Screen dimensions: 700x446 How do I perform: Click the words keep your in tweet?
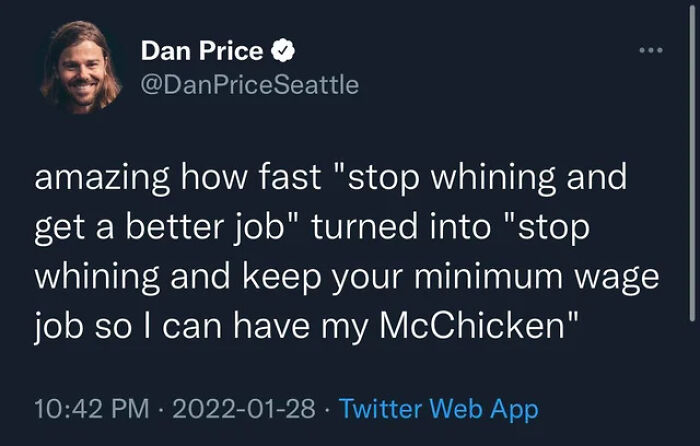(323, 277)
